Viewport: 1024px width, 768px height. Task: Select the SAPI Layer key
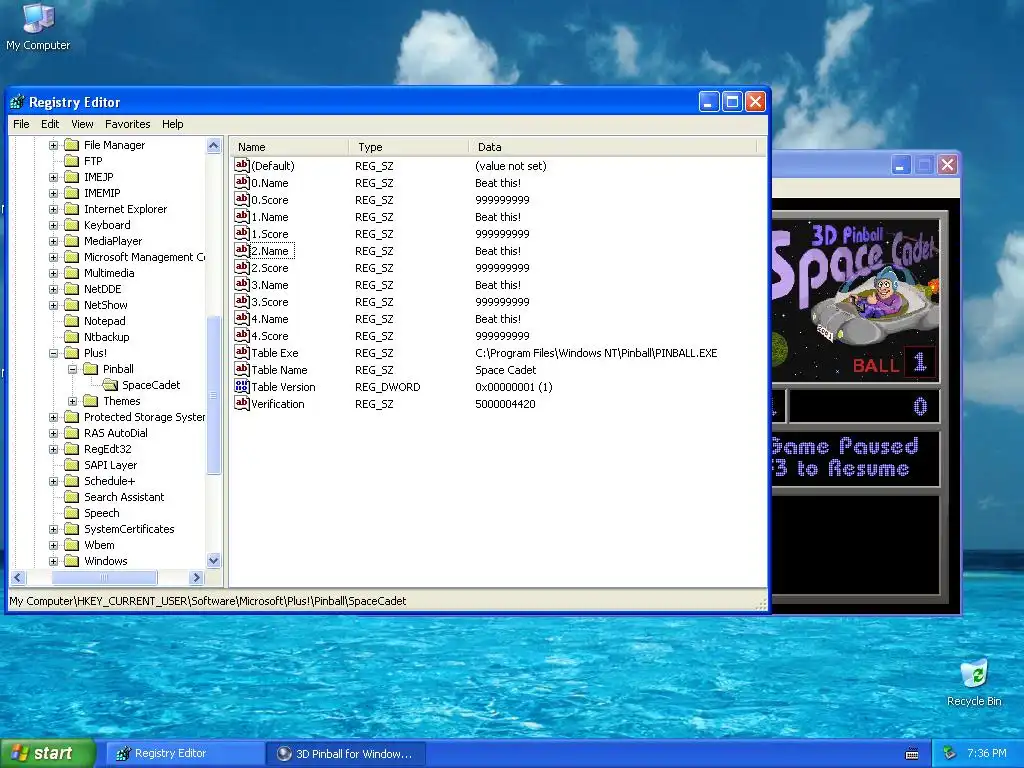coord(110,465)
